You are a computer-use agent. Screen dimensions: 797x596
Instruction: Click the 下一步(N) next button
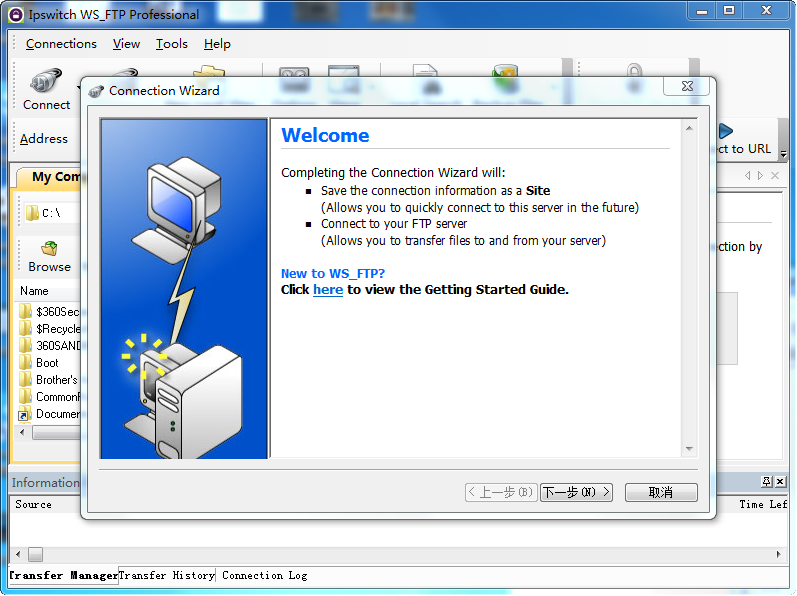(x=576, y=493)
